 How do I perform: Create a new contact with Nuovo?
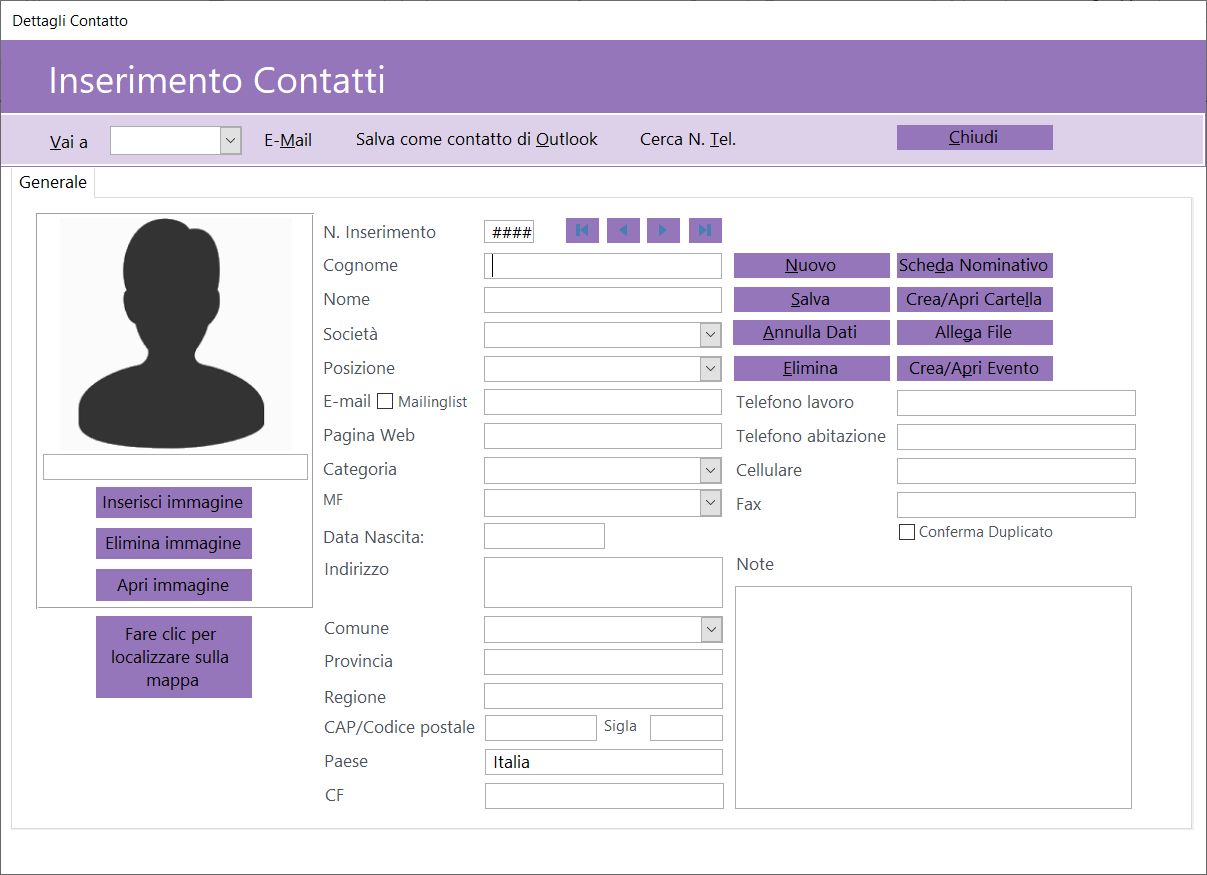click(x=811, y=265)
